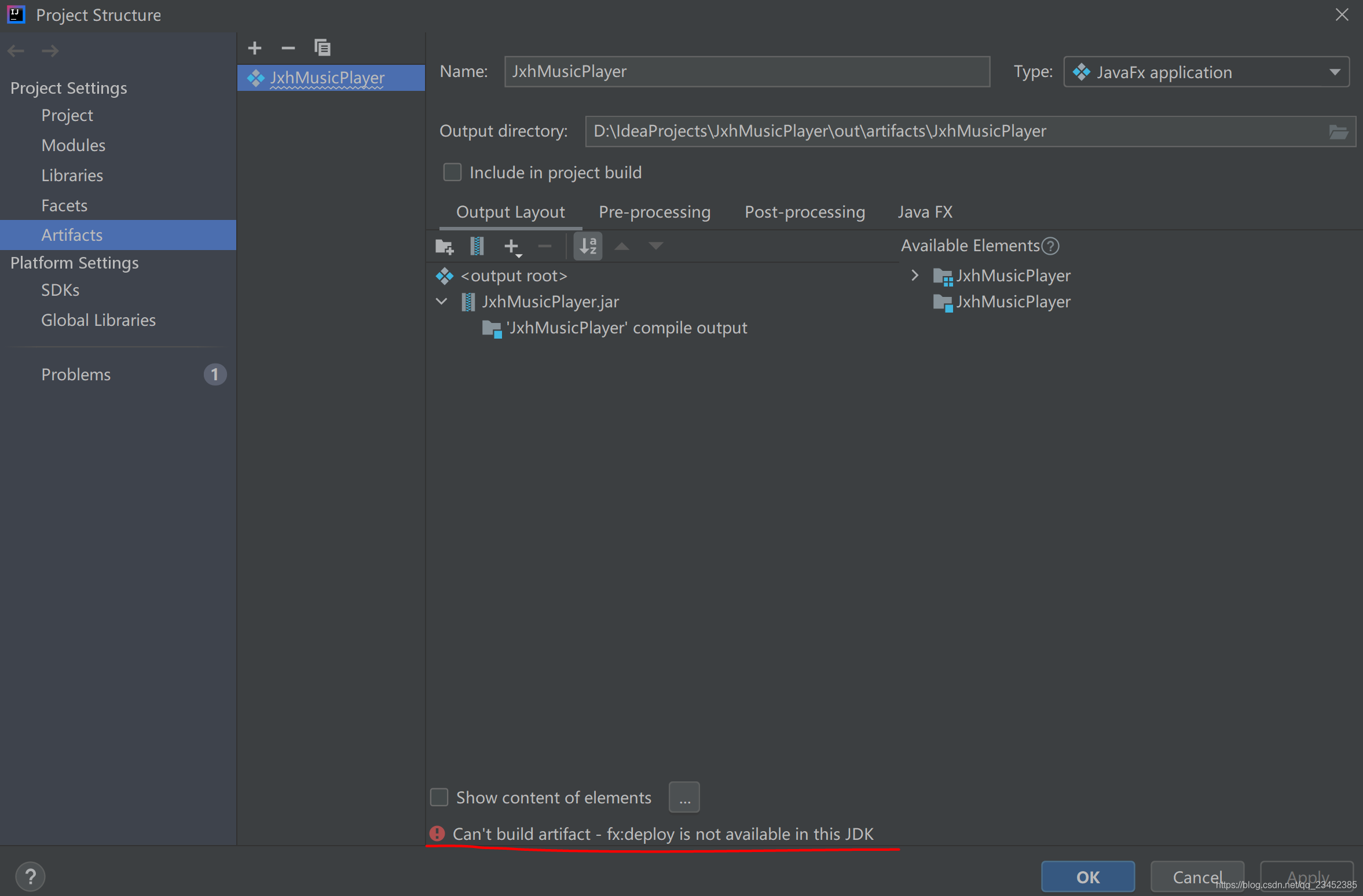Open the Java FX tab

(x=924, y=212)
